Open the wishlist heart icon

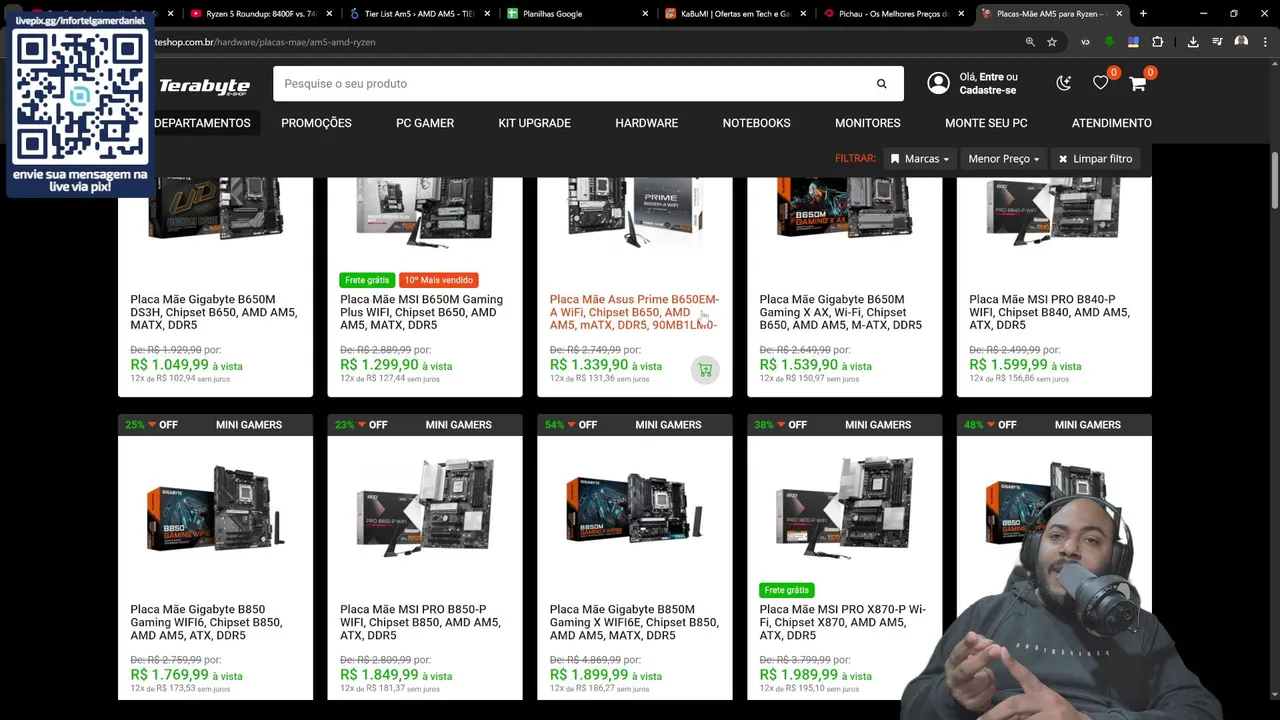point(1100,83)
